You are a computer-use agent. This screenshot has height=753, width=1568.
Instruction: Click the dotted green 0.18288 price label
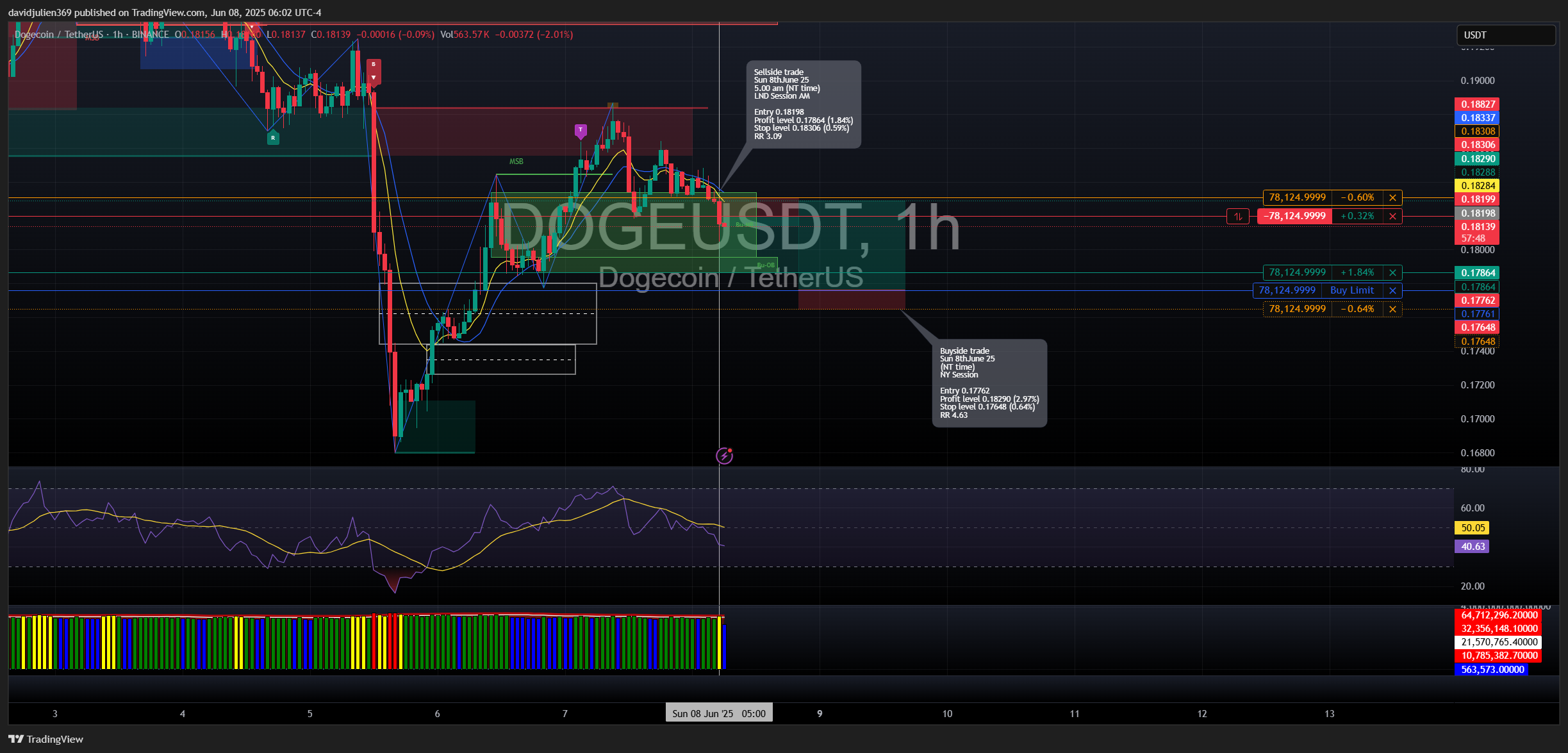[1477, 172]
